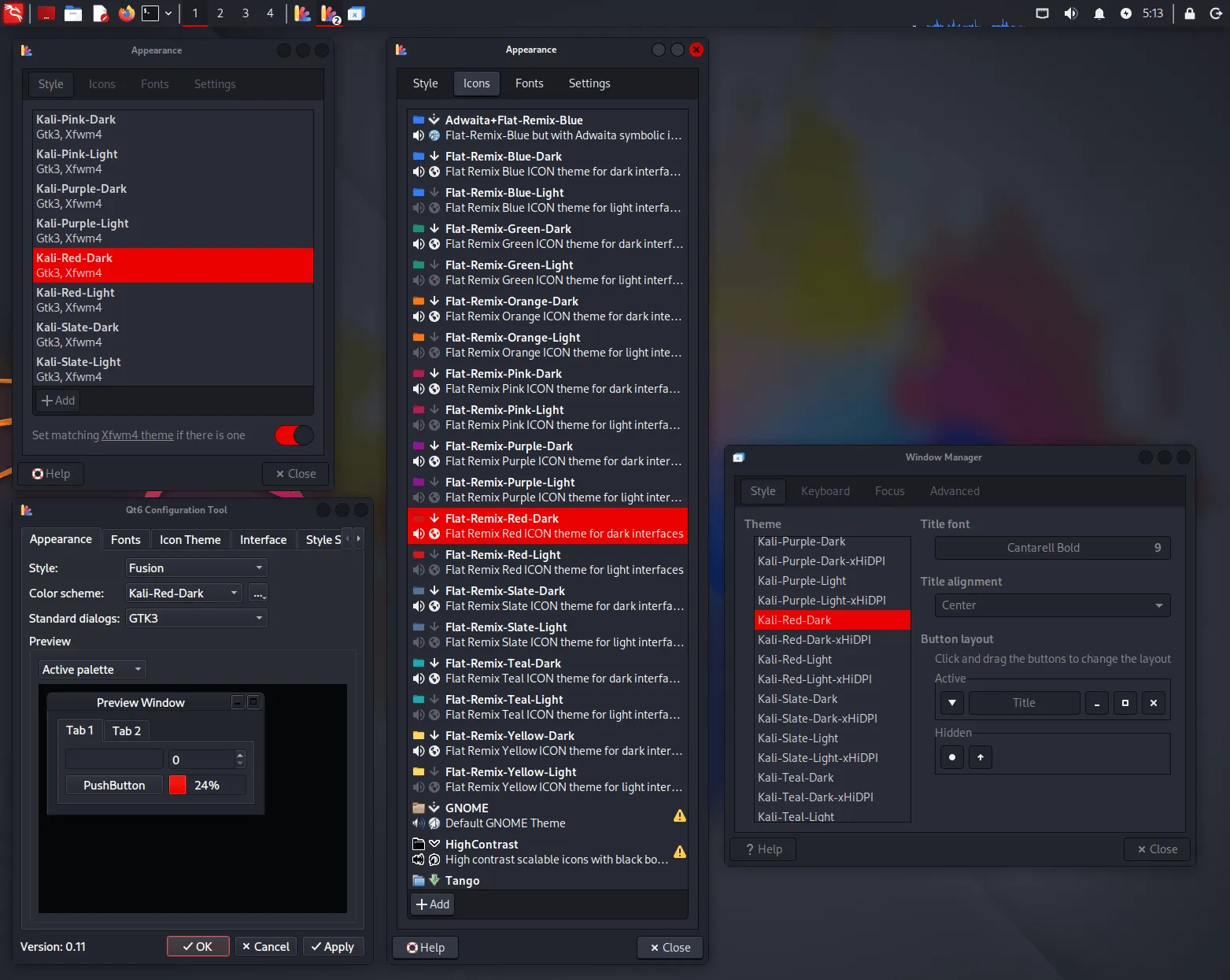Mute audio using the volume icon
Image resolution: width=1230 pixels, height=980 pixels.
tap(1071, 13)
